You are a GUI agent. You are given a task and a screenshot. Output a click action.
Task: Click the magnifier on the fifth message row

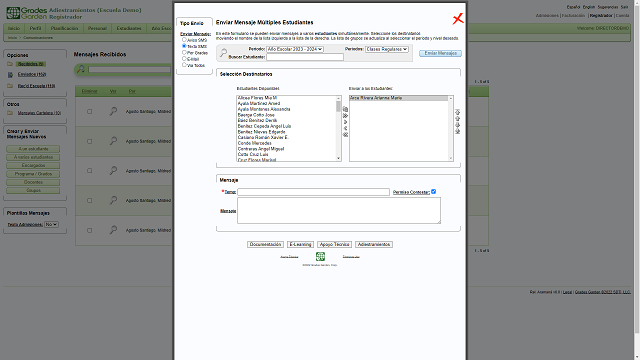[113, 230]
